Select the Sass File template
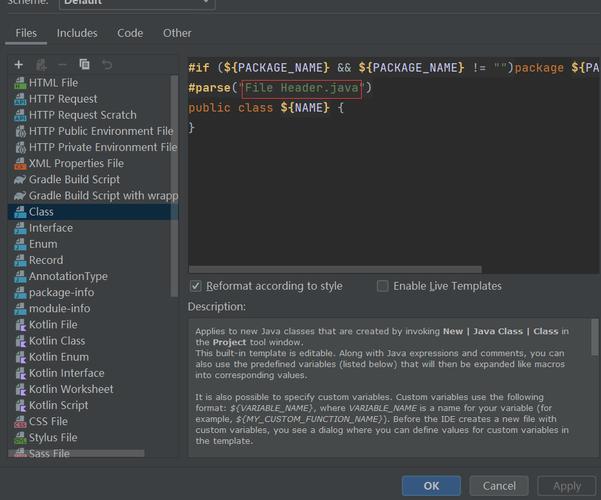601x500 pixels. [92, 453]
